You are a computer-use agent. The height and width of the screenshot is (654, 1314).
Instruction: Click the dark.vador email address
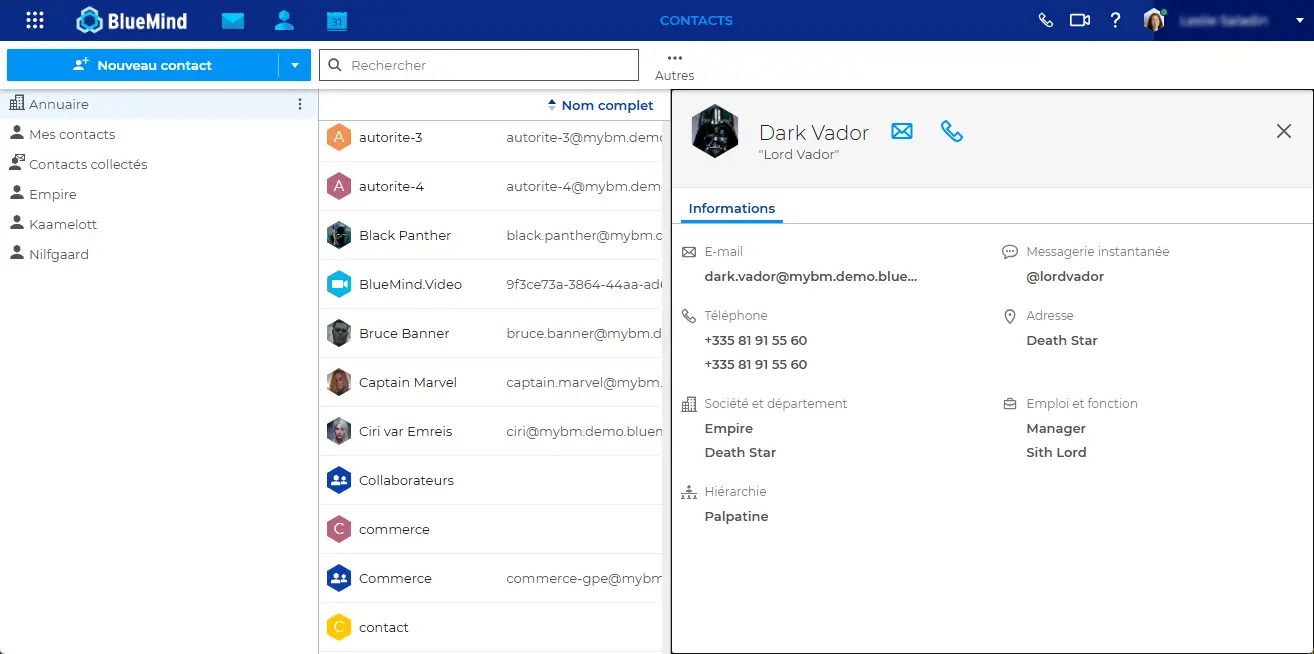point(811,276)
